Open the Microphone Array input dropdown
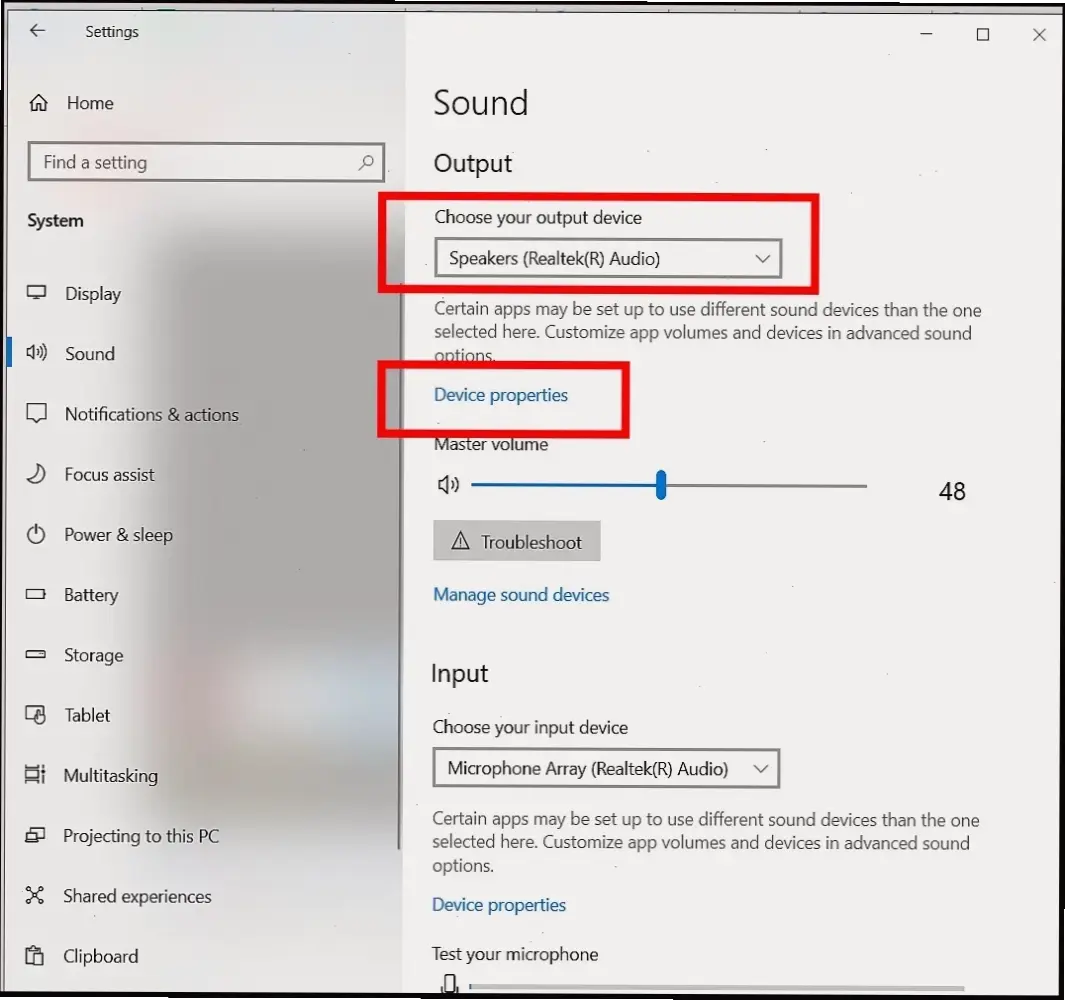1065x1000 pixels. [x=606, y=769]
